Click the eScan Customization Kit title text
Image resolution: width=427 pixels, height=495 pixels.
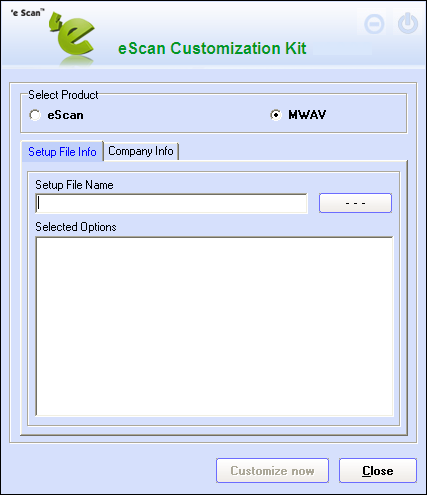pos(212,48)
